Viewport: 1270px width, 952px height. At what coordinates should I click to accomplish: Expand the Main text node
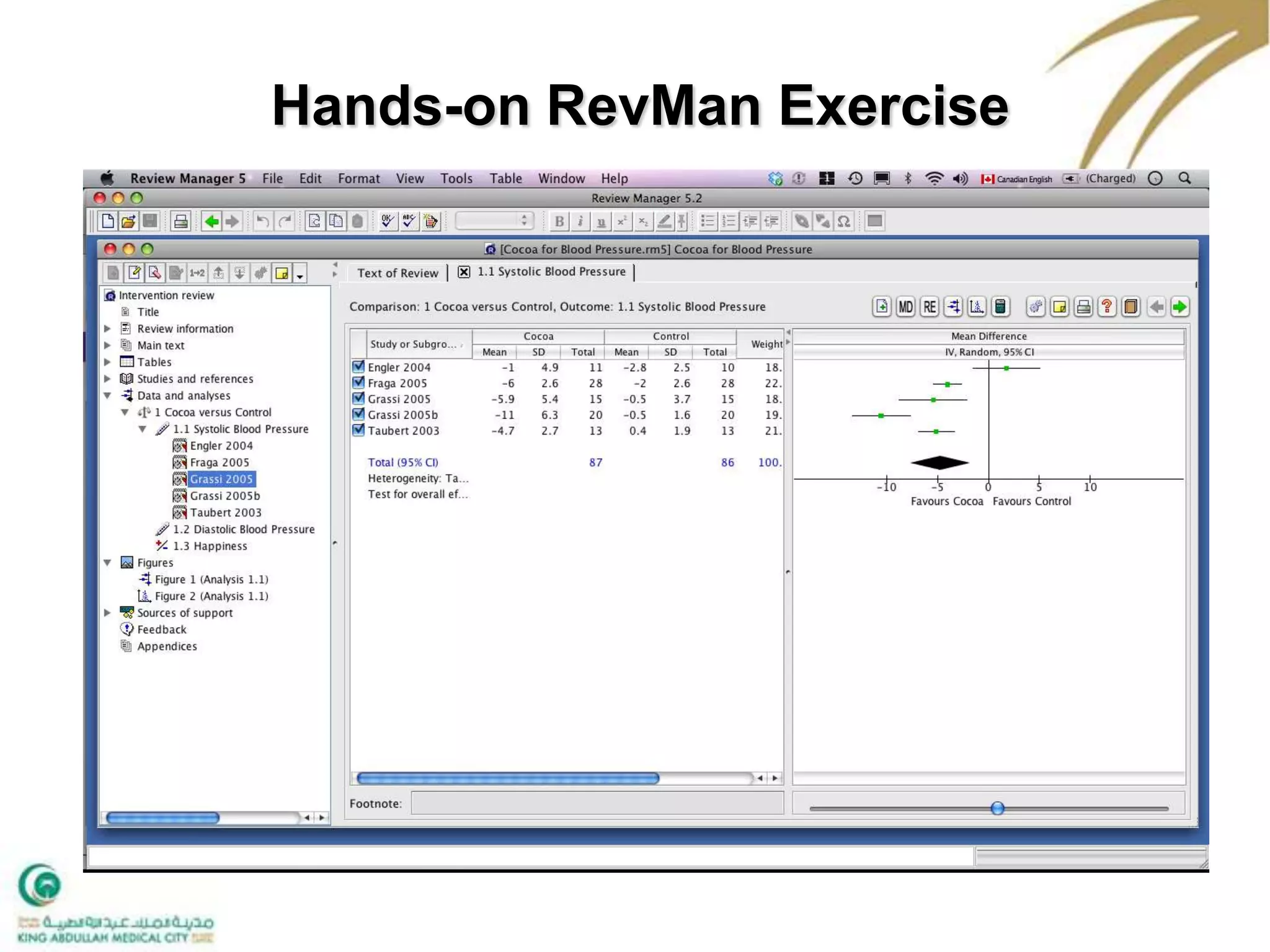[x=107, y=345]
